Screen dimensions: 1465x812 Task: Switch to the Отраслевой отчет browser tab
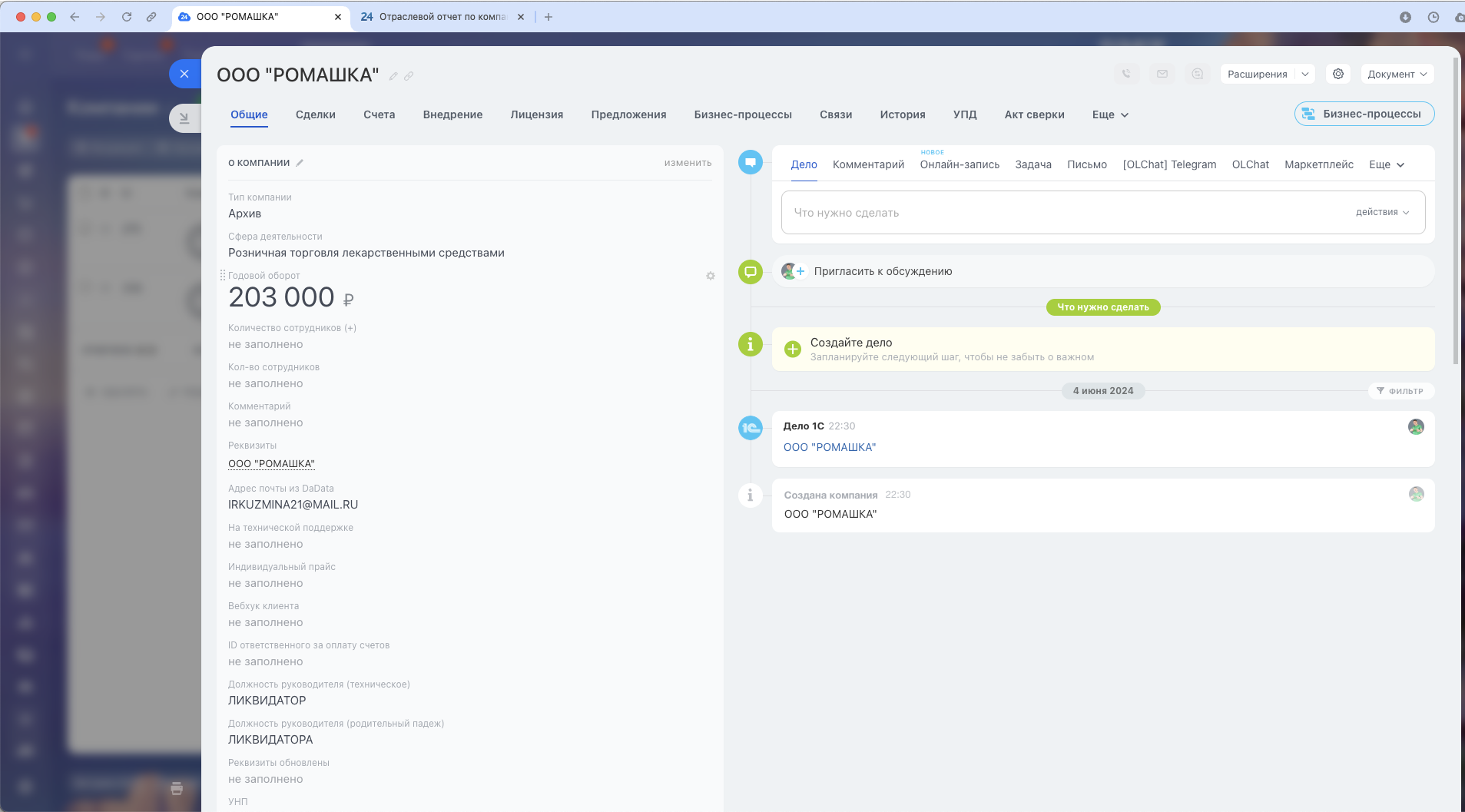(x=442, y=17)
